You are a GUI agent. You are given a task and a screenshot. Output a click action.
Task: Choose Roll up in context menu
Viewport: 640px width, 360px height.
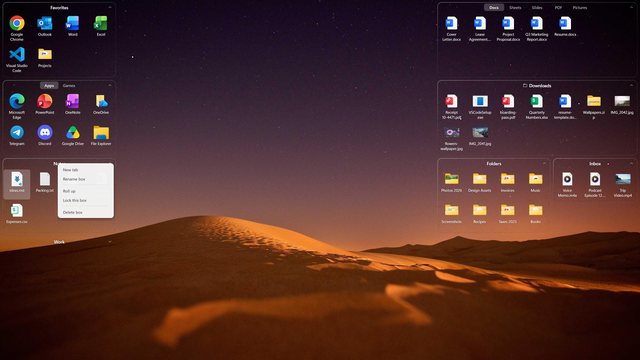pos(86,191)
